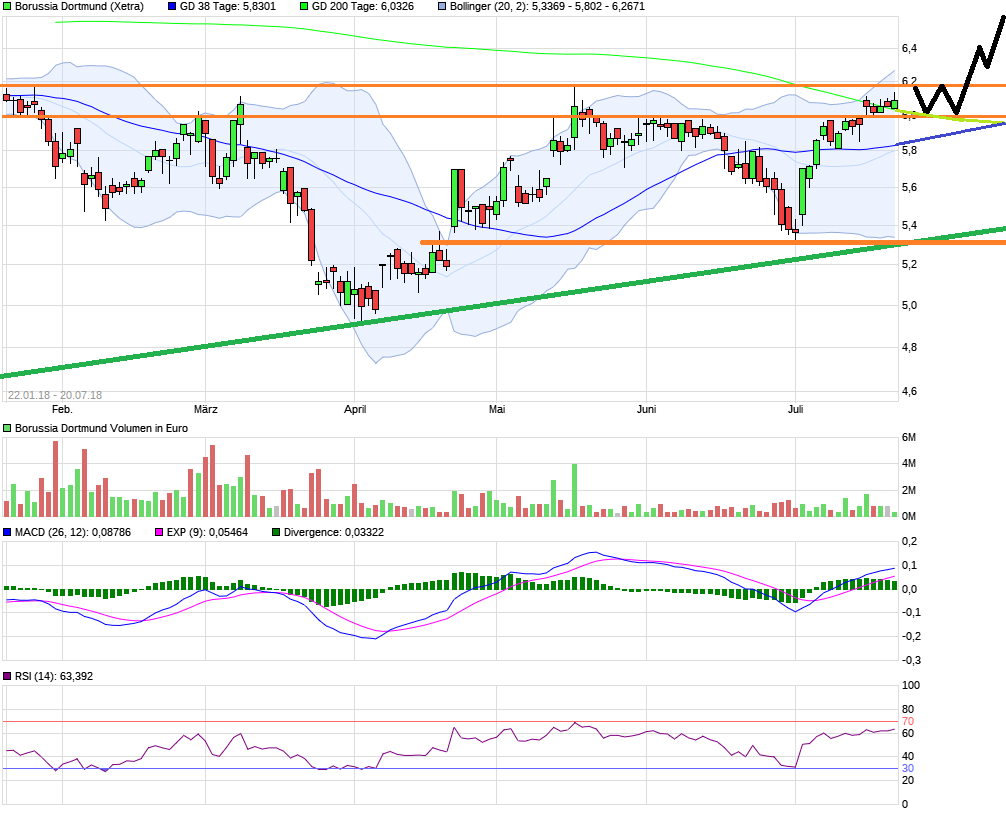Click the volume legend green square
Screen dimensions: 1006x814
pos(8,428)
